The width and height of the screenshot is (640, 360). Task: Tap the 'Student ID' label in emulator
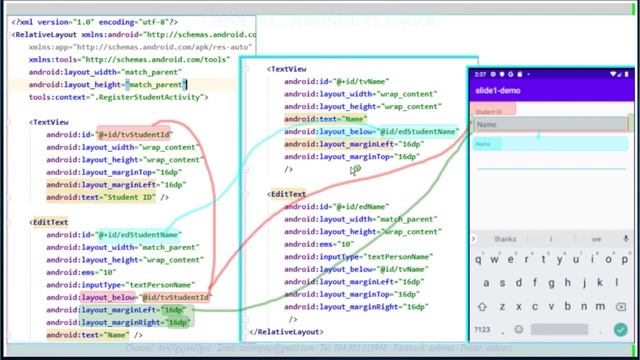pos(489,112)
